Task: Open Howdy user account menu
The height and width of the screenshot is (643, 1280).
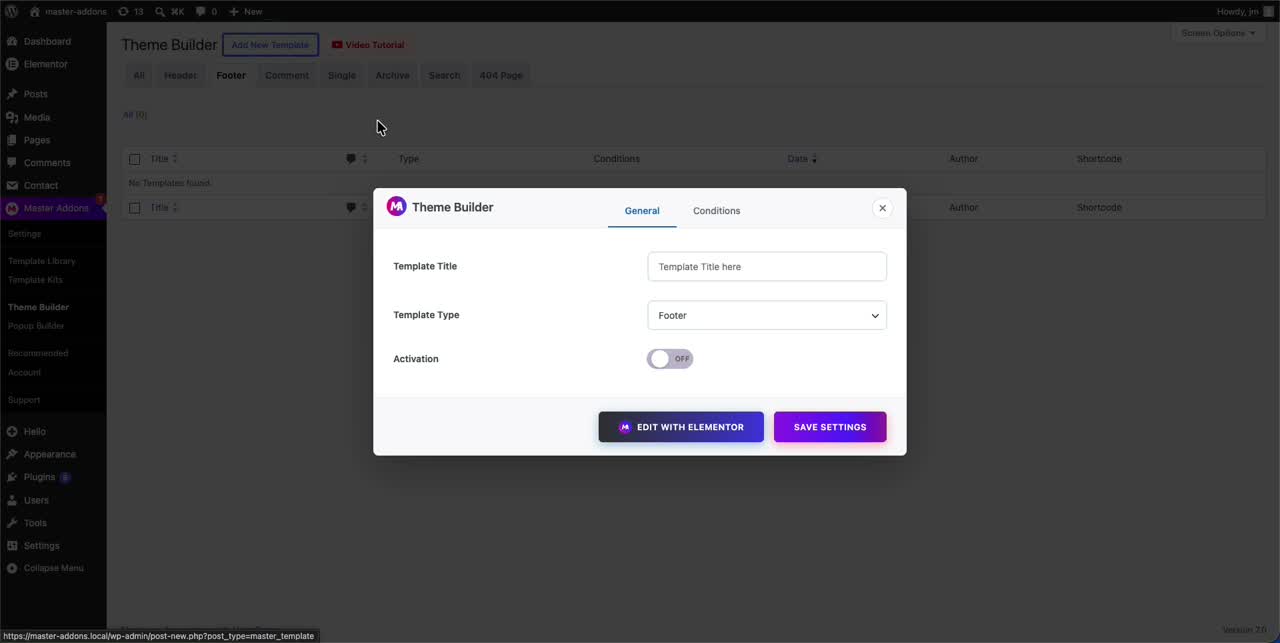Action: pos(1243,11)
